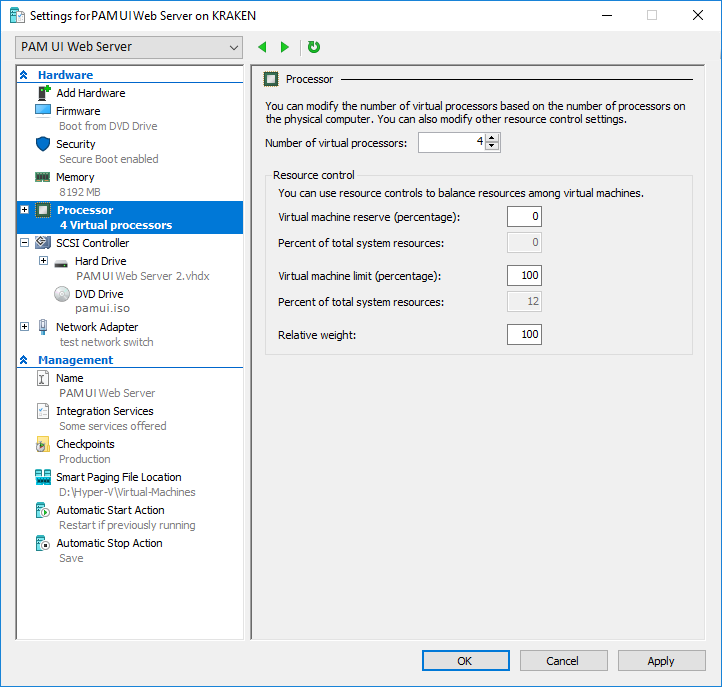Select Automatic Stop Action item
Screen dimensions: 722x687
tap(110, 543)
